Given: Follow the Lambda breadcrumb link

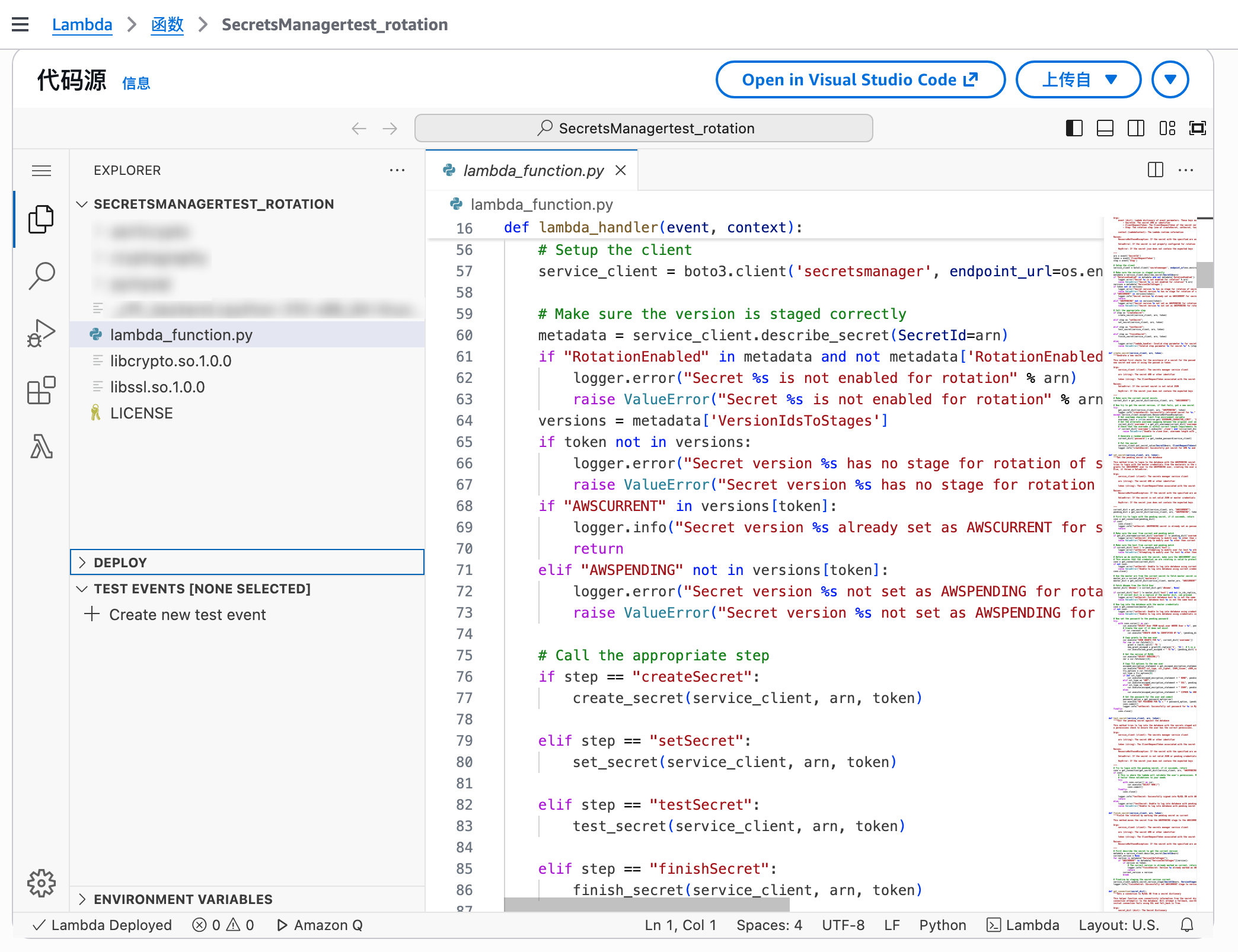Looking at the screenshot, I should tap(82, 24).
